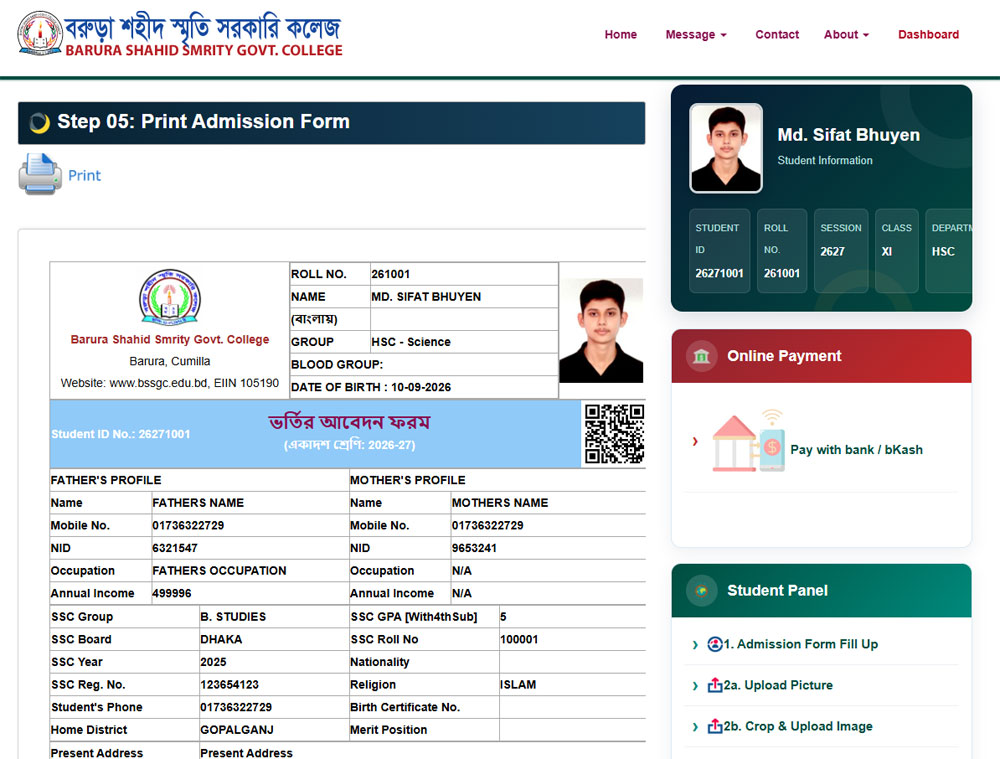Click the Bengali admission form title

point(349,422)
